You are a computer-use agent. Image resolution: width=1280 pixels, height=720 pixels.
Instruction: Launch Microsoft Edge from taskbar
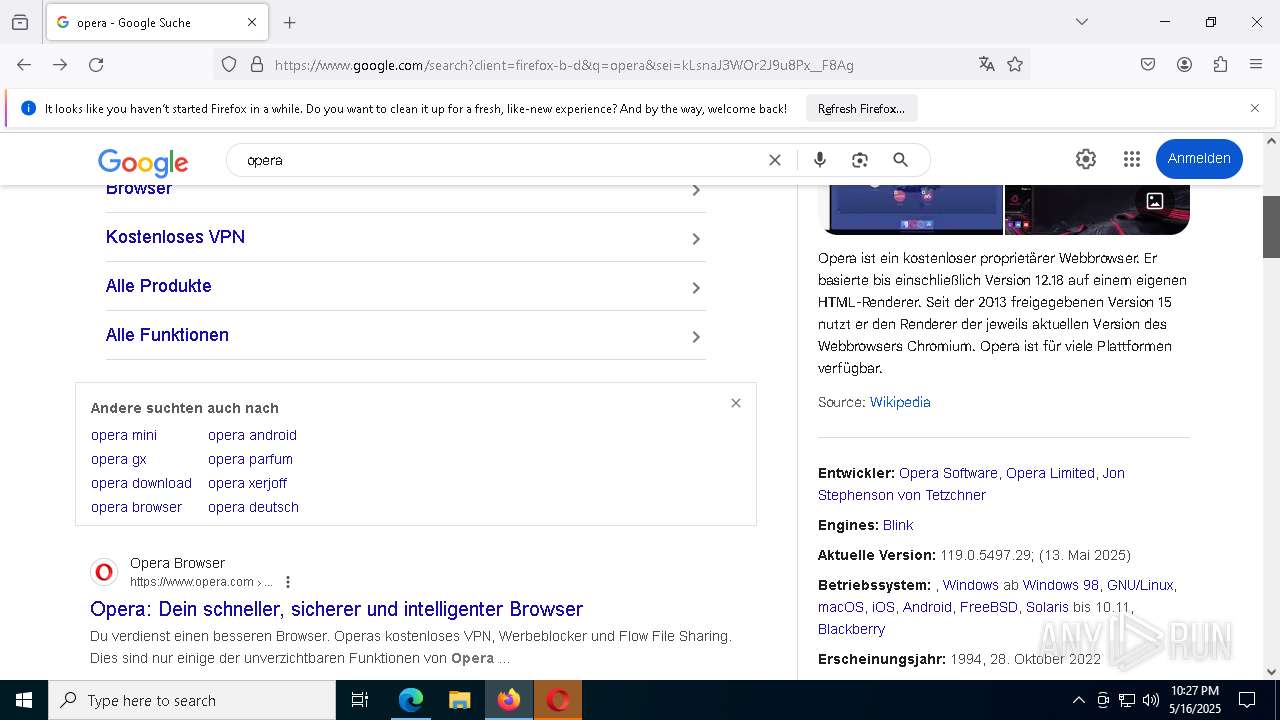[411, 700]
